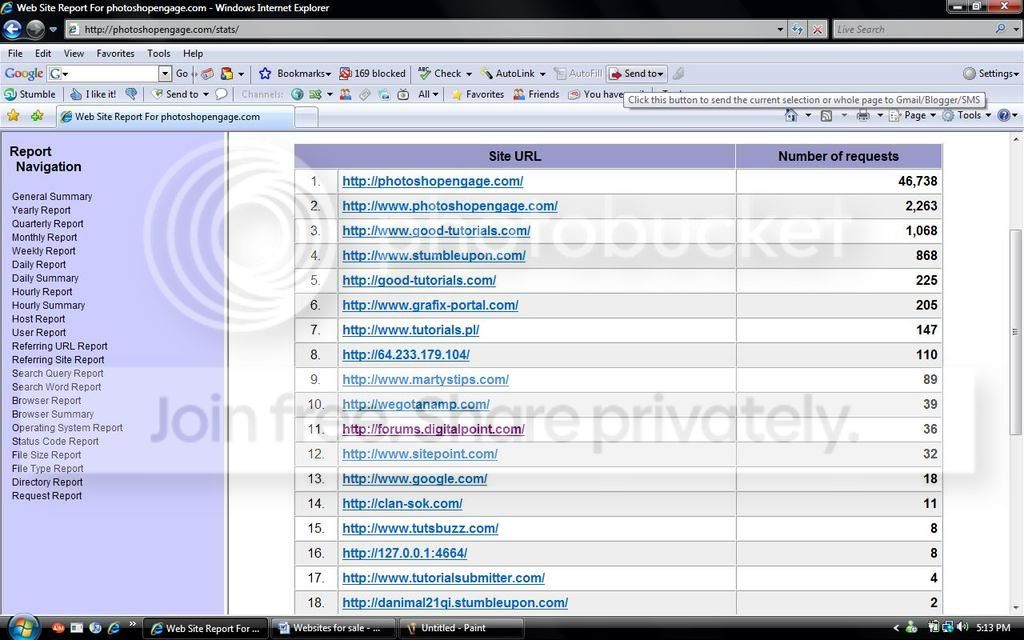Open the address bar history dropdown arrow
The image size is (1024, 640).
point(780,29)
